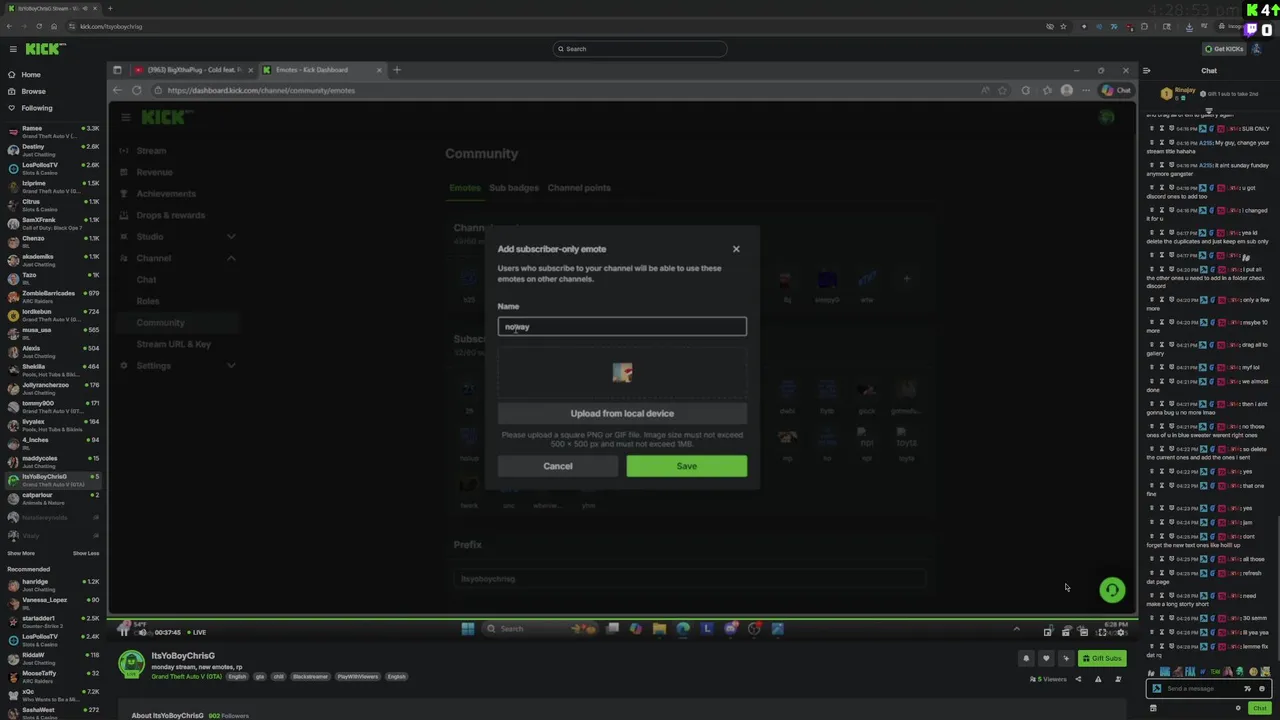Click green support chat bubble icon
The width and height of the screenshot is (1280, 720).
1111,590
